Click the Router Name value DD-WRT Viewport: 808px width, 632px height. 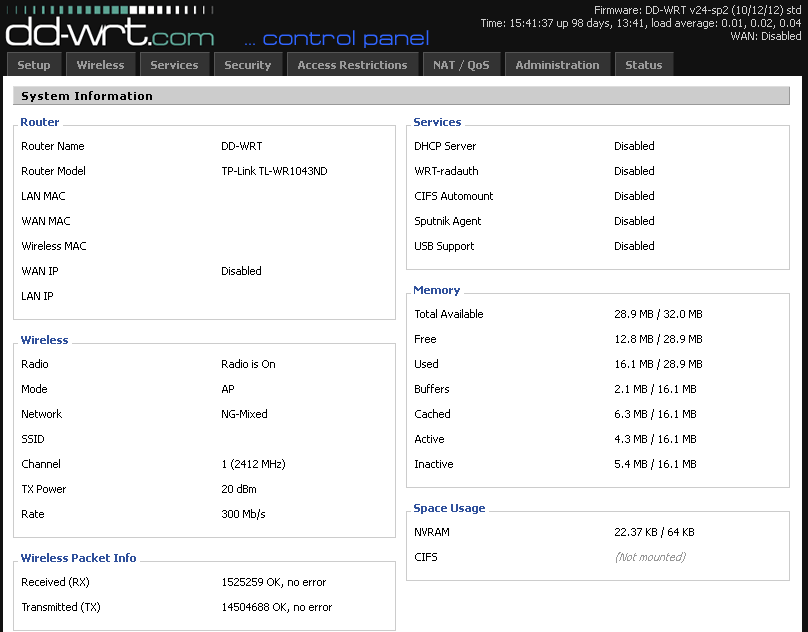coord(242,146)
